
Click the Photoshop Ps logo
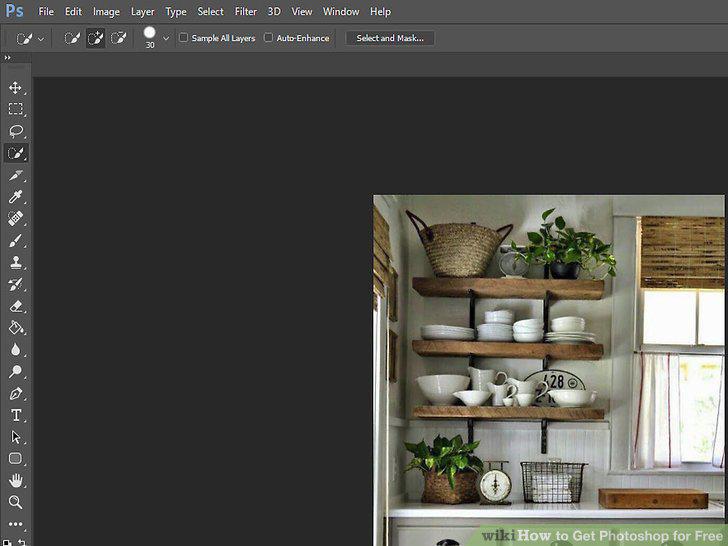coord(14,11)
